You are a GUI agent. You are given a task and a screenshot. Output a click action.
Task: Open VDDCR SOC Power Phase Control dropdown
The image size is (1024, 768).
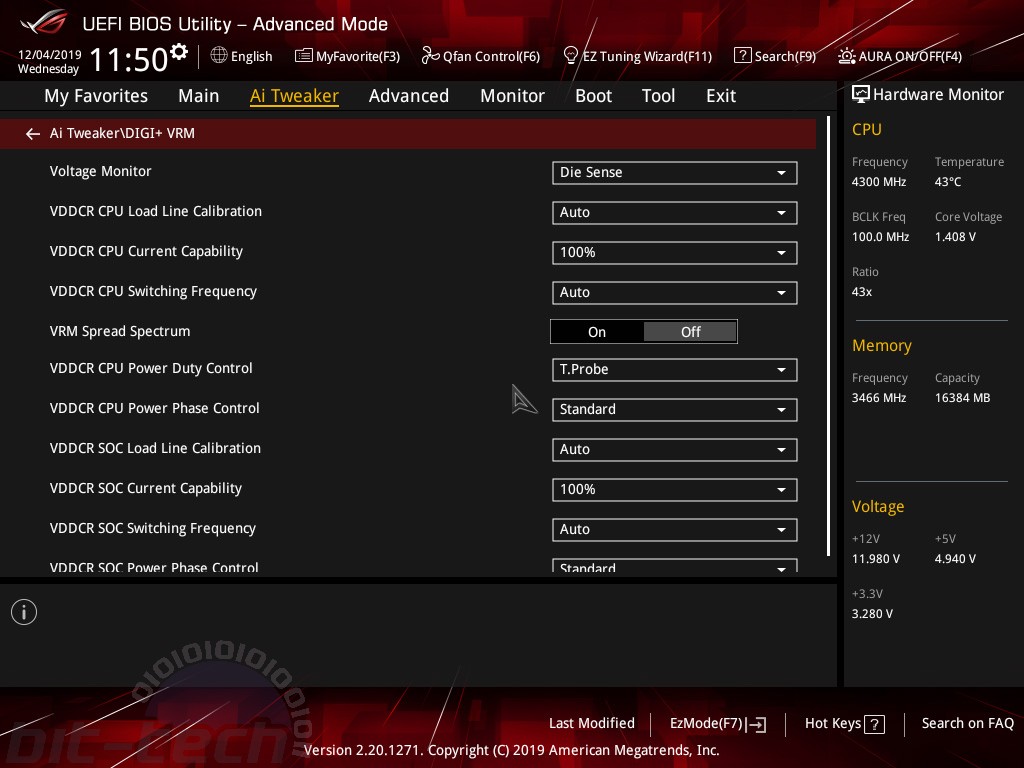[675, 566]
